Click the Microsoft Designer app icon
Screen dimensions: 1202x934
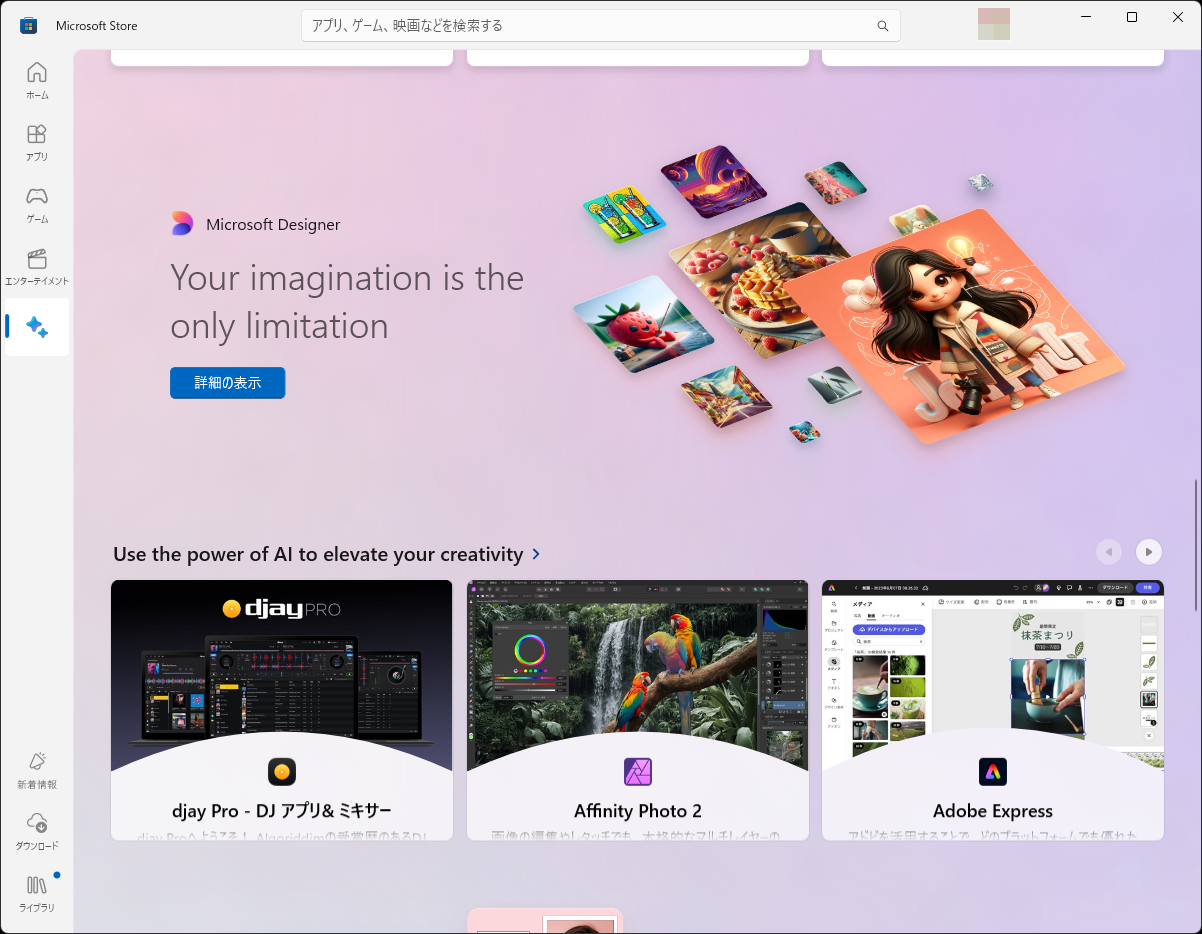[181, 223]
